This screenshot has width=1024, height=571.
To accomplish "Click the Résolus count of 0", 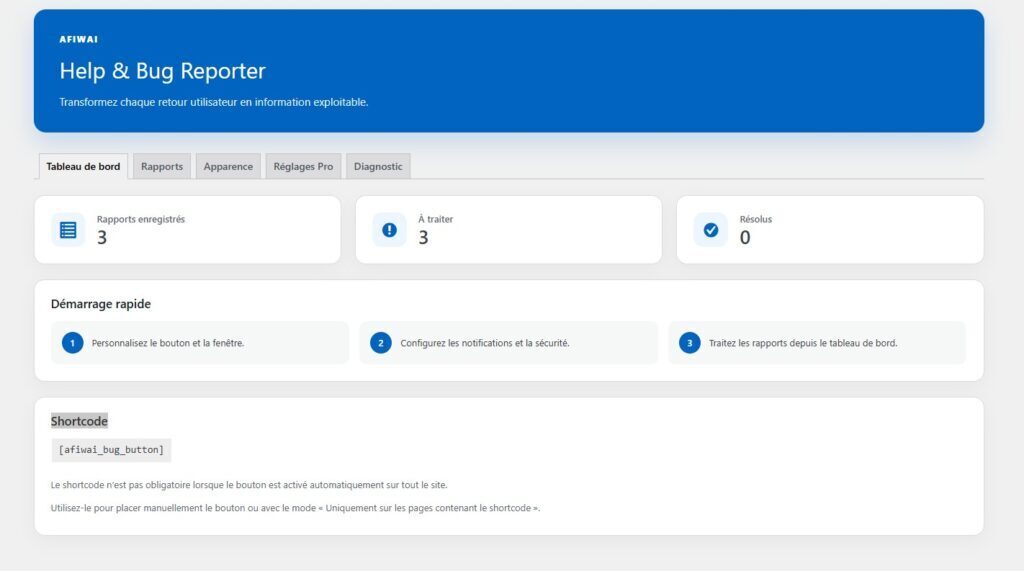I will click(x=745, y=238).
